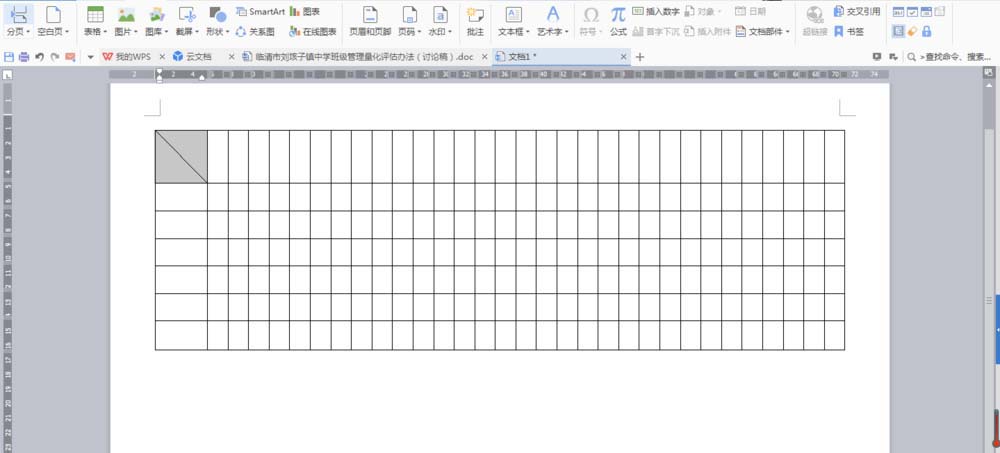Close the 云文档 tab
The height and width of the screenshot is (453, 1000).
231,57
